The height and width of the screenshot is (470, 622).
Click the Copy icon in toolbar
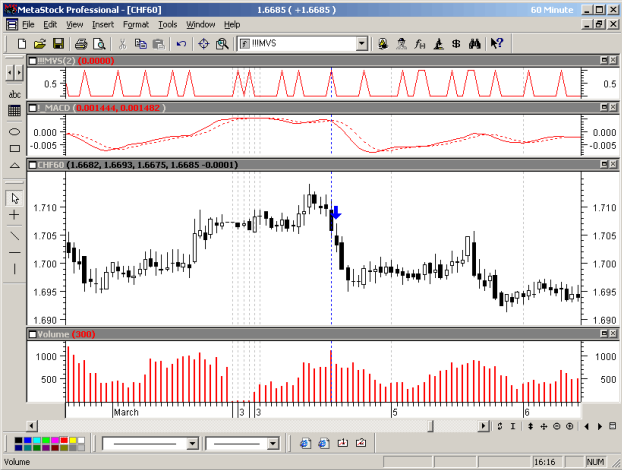140,44
